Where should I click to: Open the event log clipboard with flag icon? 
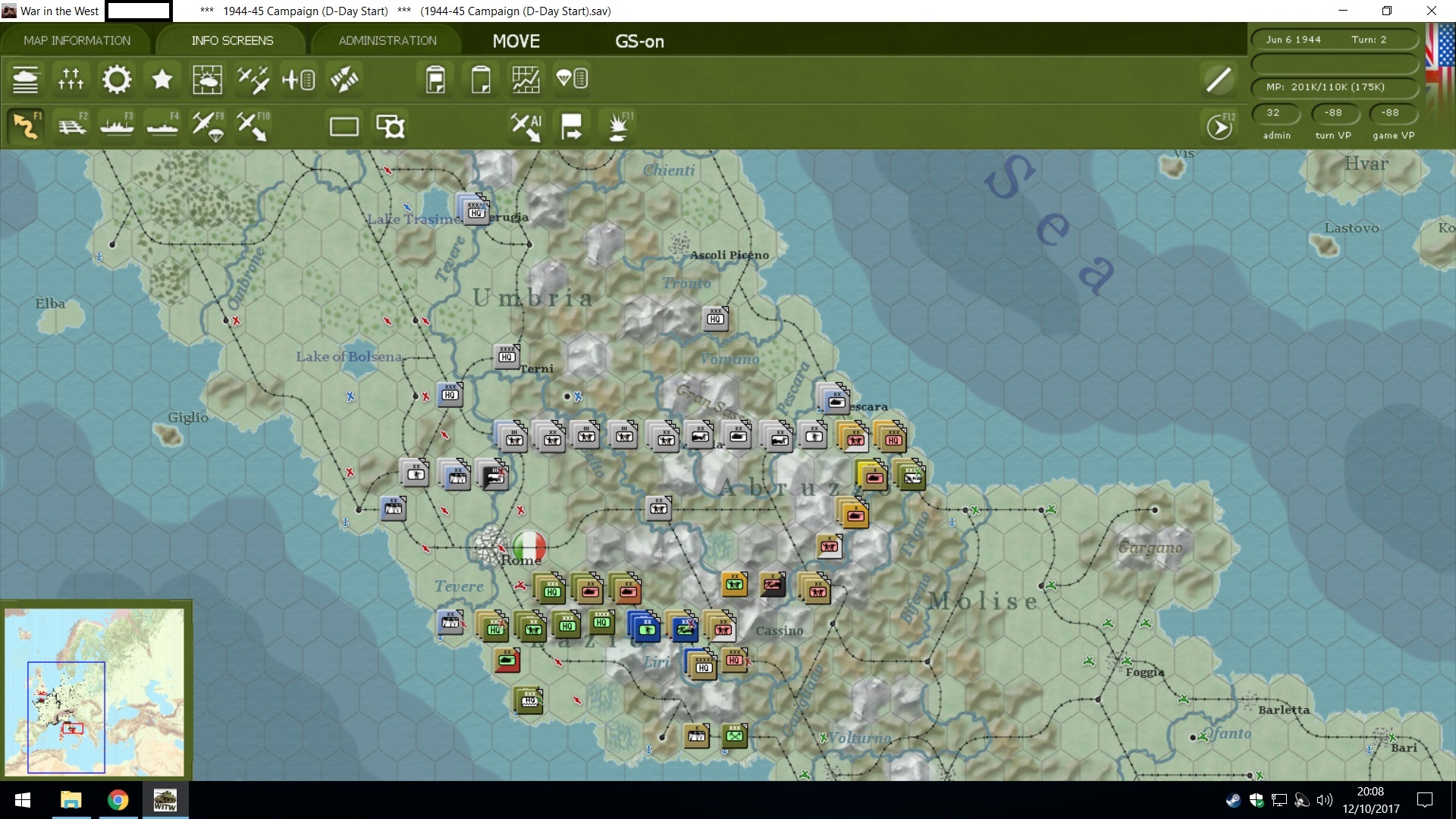pos(435,79)
